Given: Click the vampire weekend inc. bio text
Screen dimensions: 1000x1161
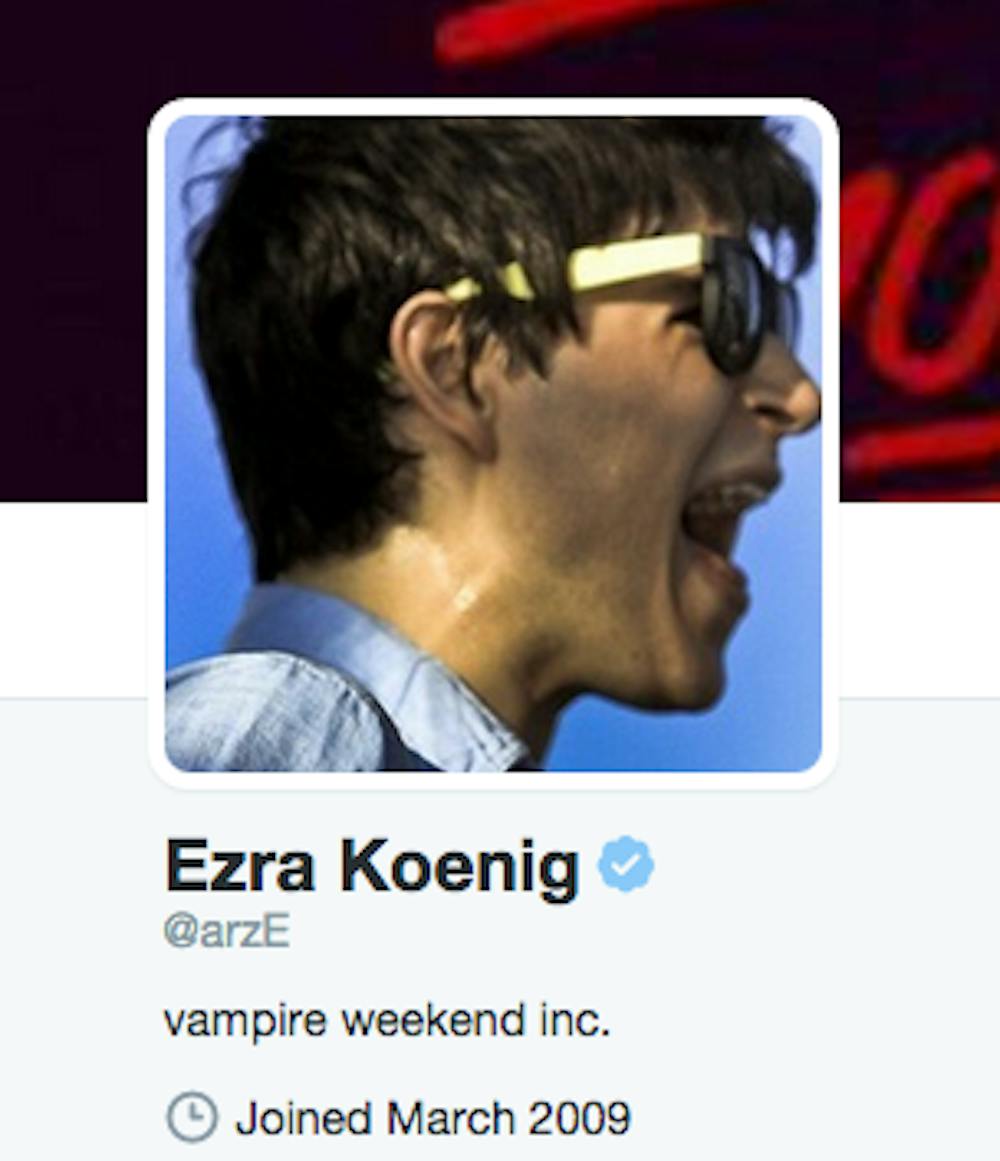Looking at the screenshot, I should coord(386,1021).
